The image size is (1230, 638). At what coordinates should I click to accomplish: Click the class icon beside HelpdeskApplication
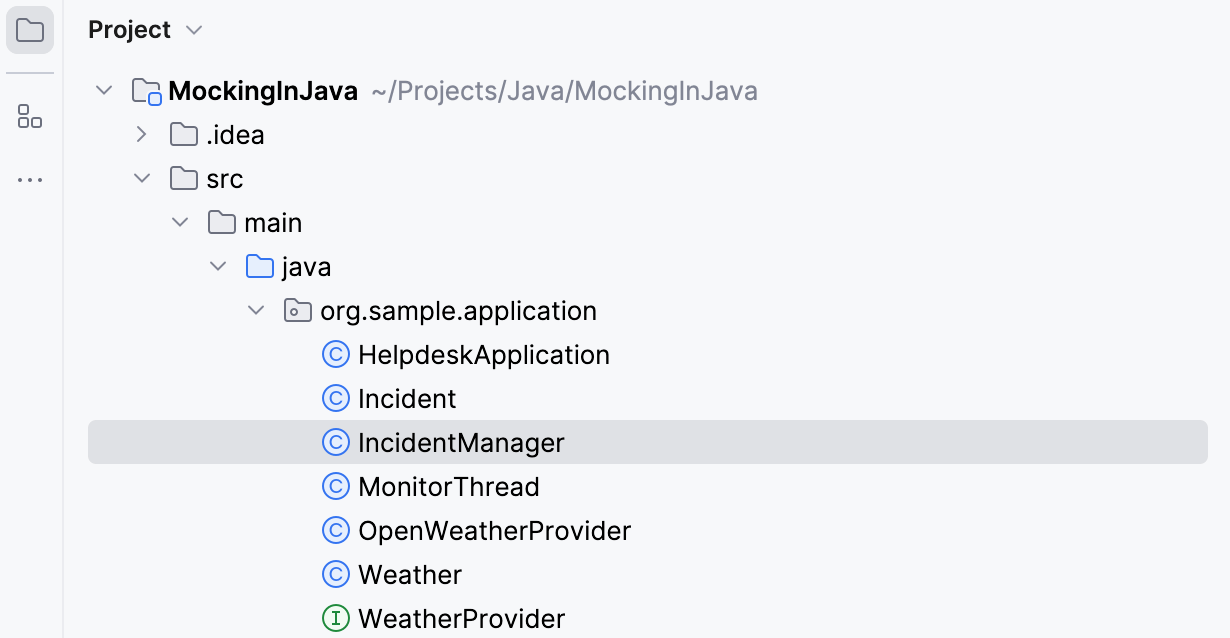click(336, 354)
